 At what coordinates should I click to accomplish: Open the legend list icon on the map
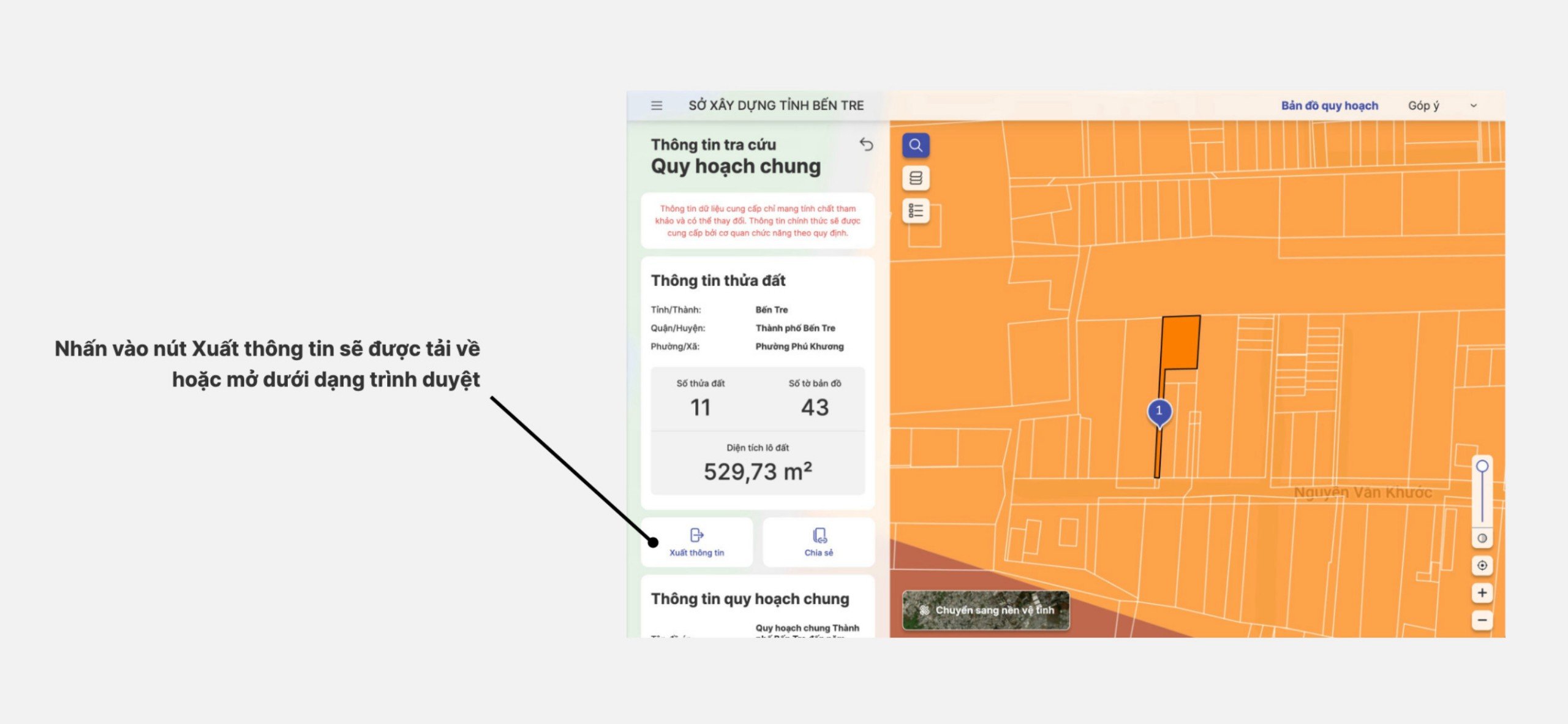pos(915,211)
